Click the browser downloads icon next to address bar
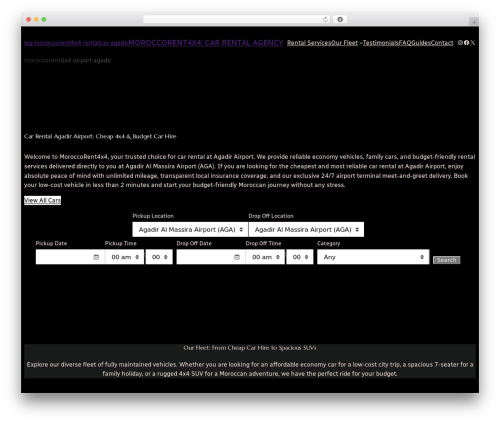 [x=340, y=19]
